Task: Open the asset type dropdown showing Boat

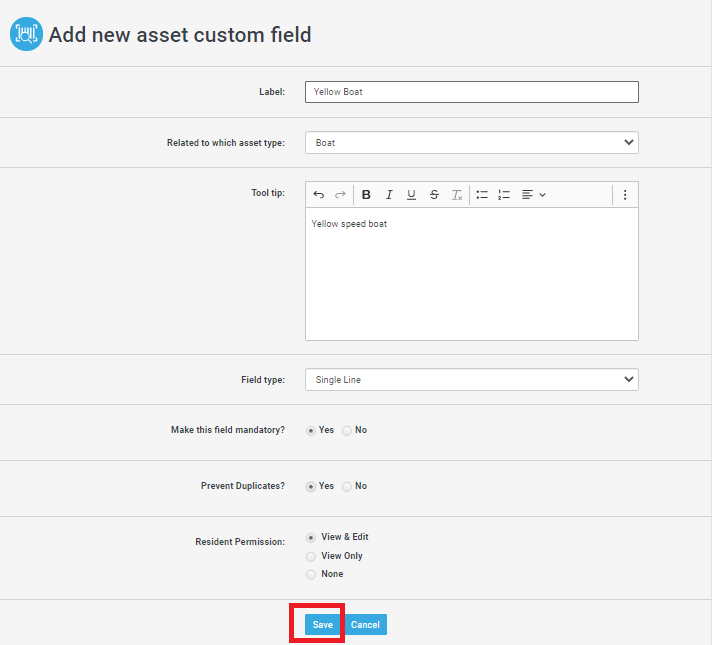Action: click(471, 143)
